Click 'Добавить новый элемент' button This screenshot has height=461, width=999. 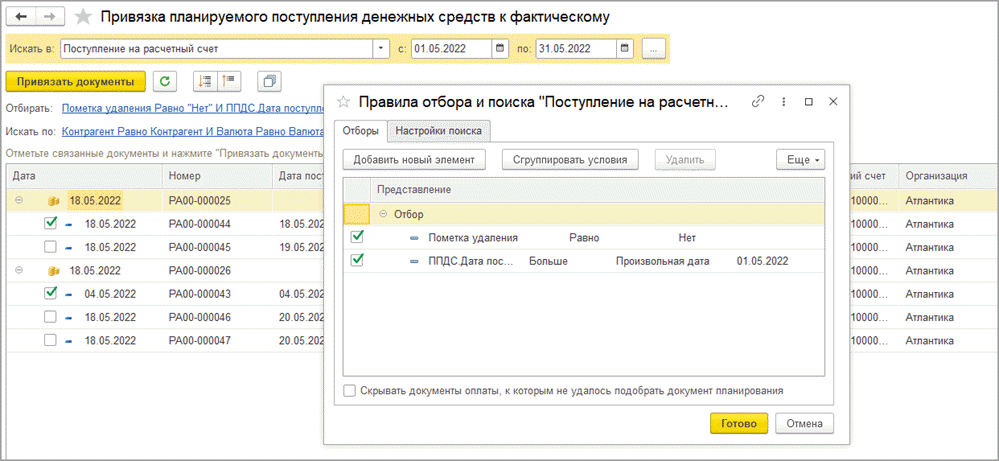(x=414, y=159)
